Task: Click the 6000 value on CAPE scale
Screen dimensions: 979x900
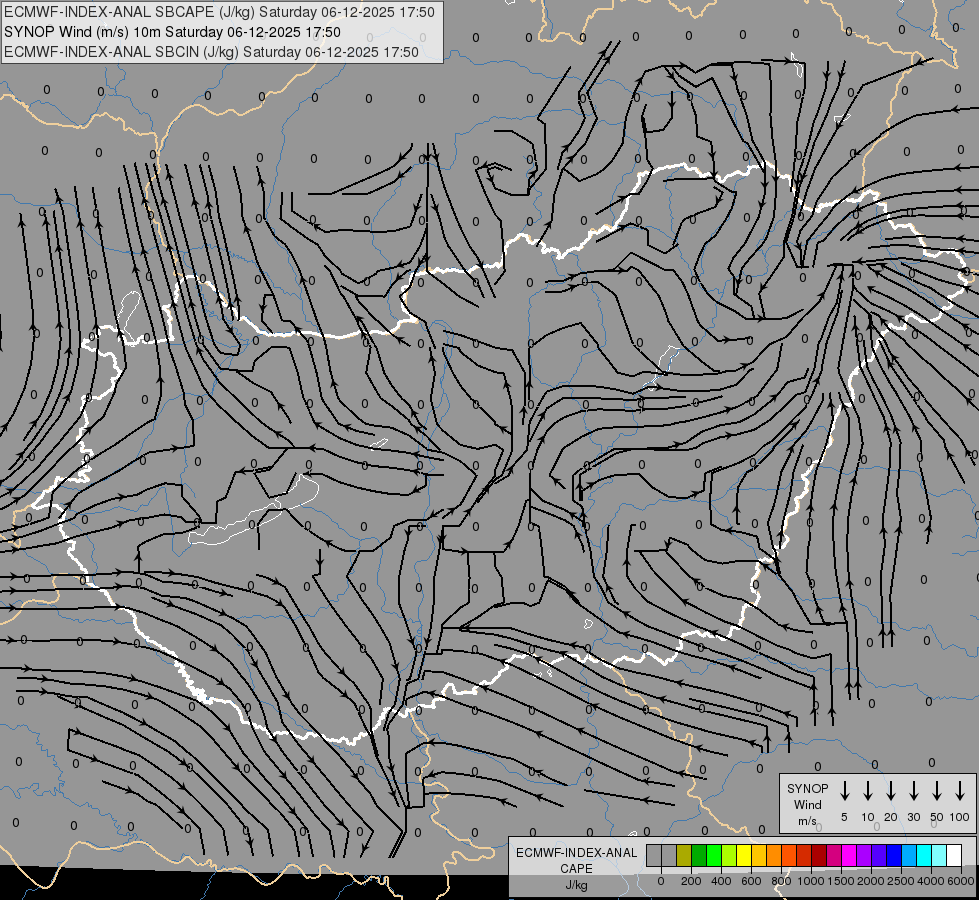Action: [960, 881]
